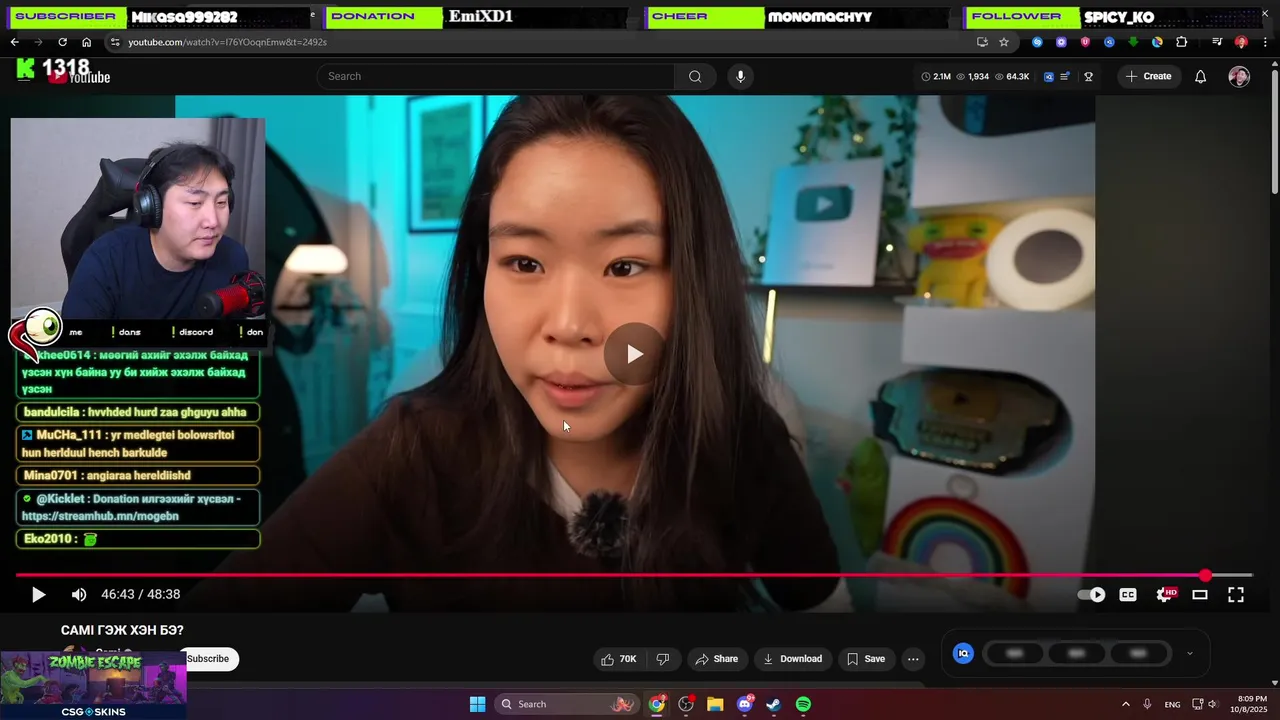Dislike the video
Viewport: 1280px width, 720px height.
pos(662,659)
